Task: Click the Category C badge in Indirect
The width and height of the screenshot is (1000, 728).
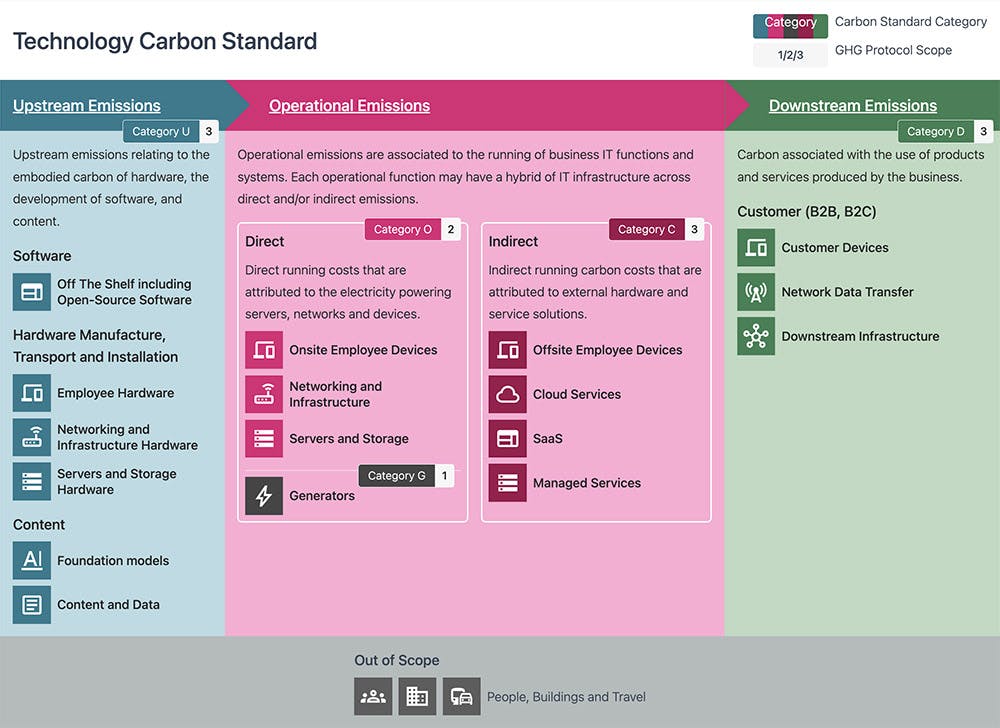Action: pos(647,229)
